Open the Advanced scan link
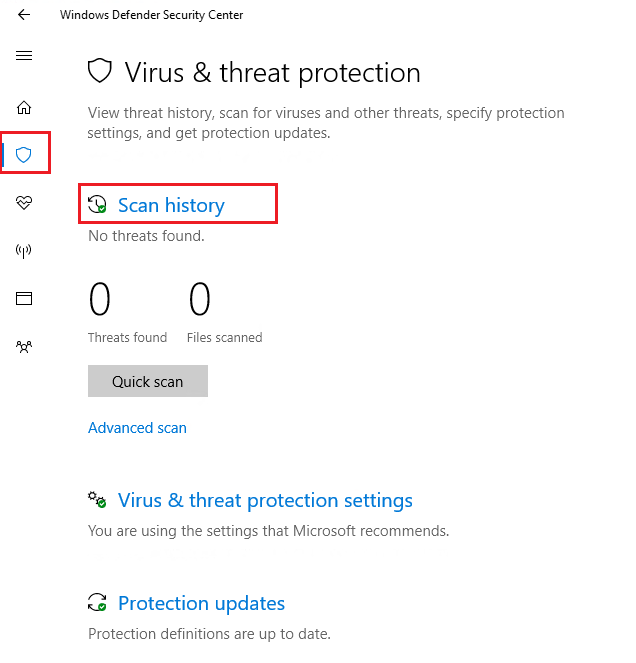Viewport: 636px width, 663px height. pyautogui.click(x=137, y=428)
